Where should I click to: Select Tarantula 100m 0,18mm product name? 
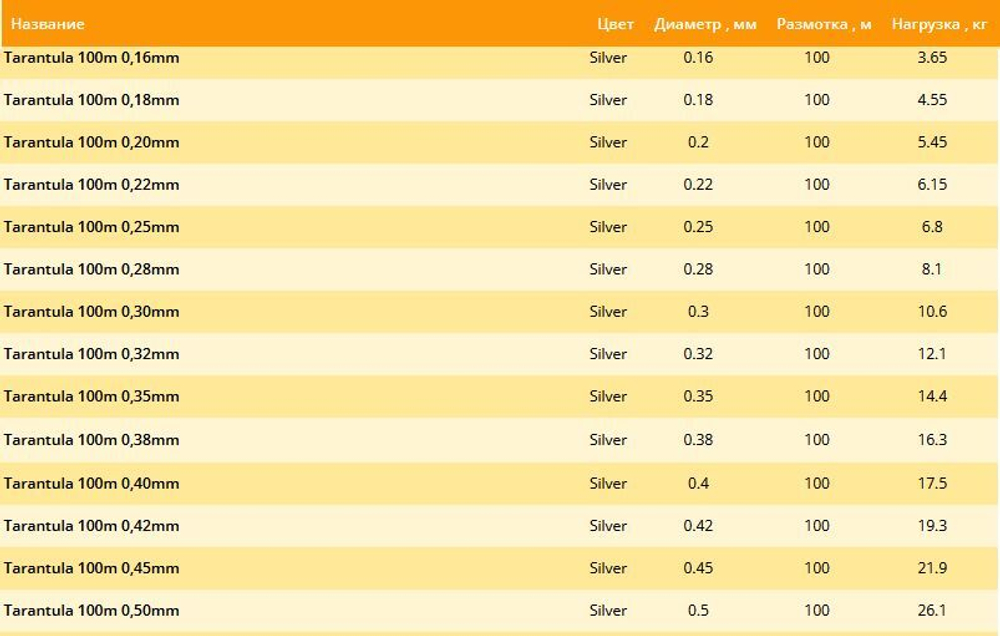pos(91,100)
